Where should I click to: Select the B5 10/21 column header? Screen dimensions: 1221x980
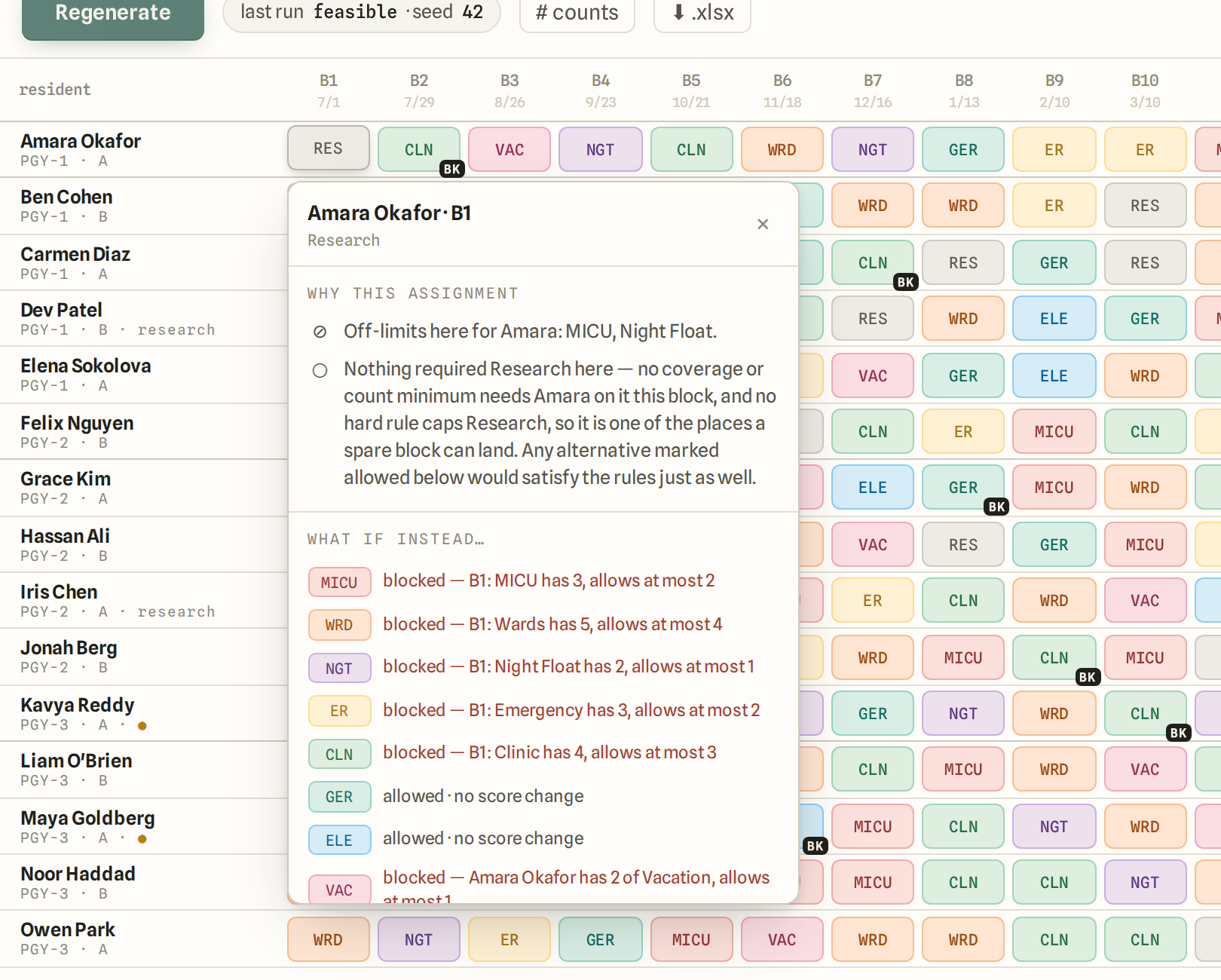691,90
